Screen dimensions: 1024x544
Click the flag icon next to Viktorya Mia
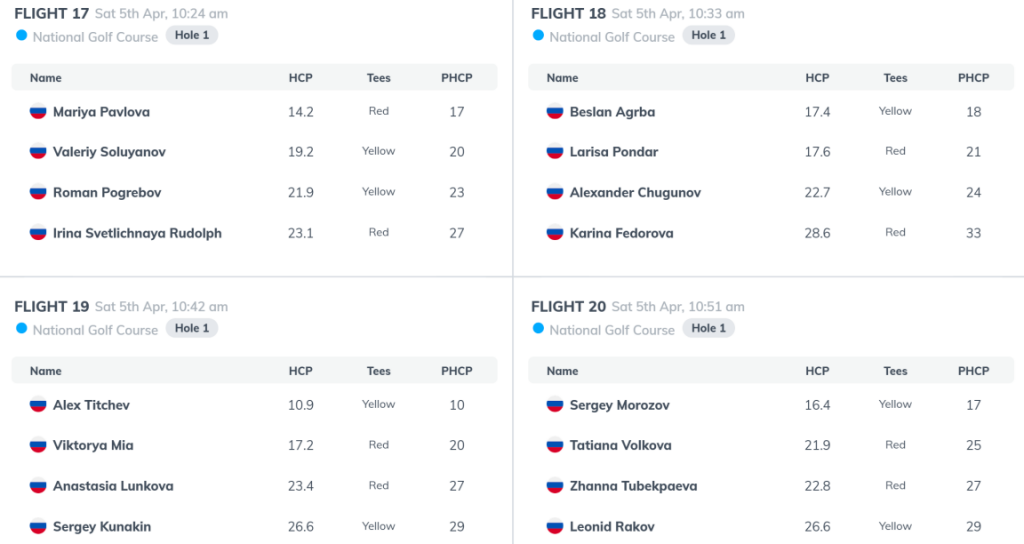(x=38, y=445)
